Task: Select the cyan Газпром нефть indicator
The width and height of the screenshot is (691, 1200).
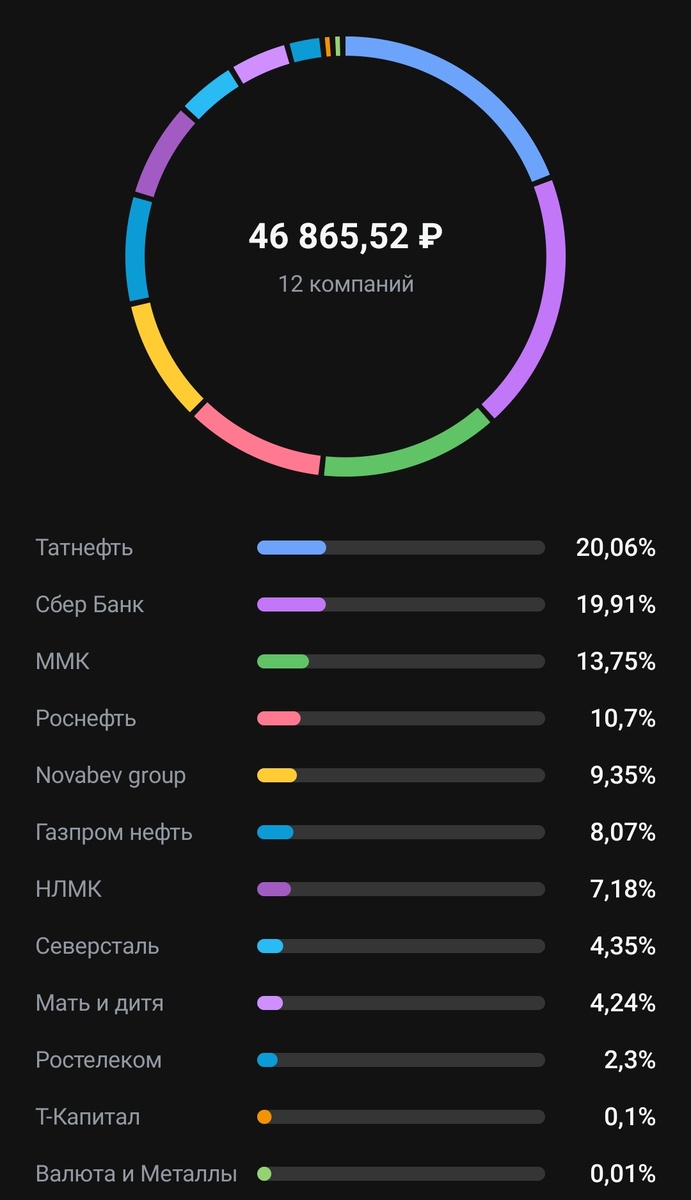Action: point(268,832)
